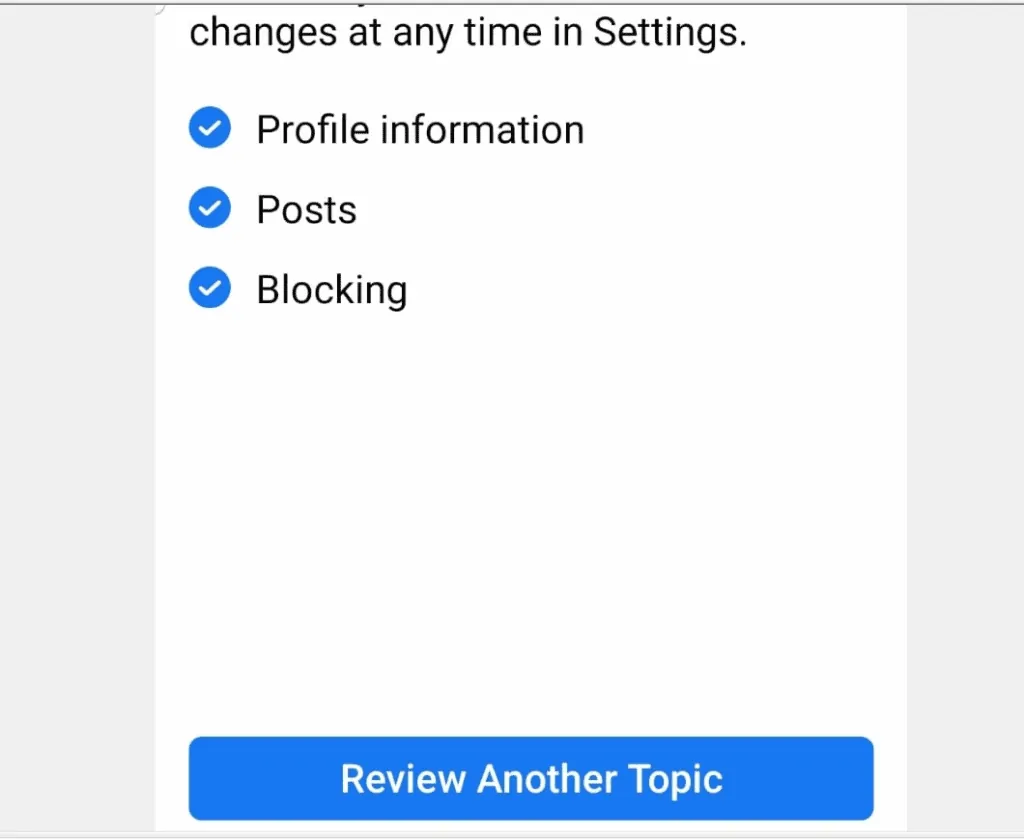The image size is (1024, 839).
Task: Click the word 'changes' in the header sentence
Action: tap(263, 34)
